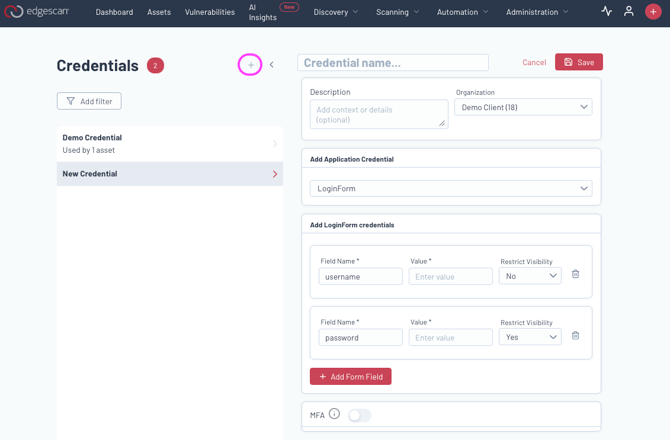Save the credential
This screenshot has height=440, width=670.
click(579, 62)
